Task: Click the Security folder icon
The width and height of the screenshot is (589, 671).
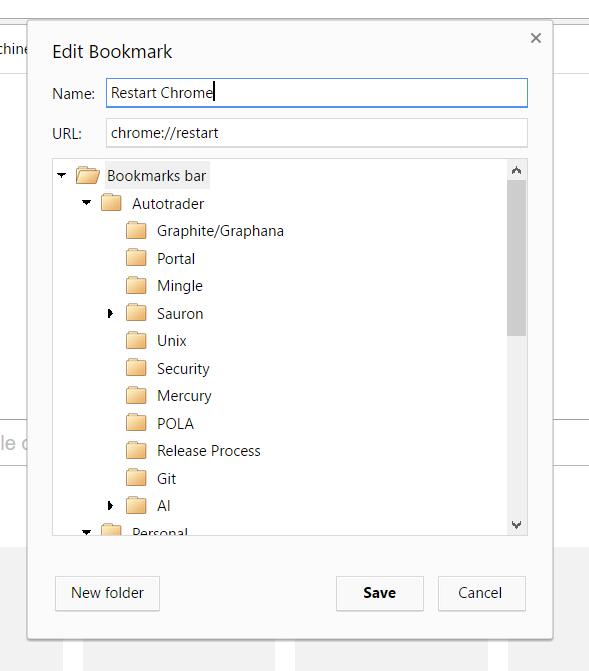Action: coord(137,368)
